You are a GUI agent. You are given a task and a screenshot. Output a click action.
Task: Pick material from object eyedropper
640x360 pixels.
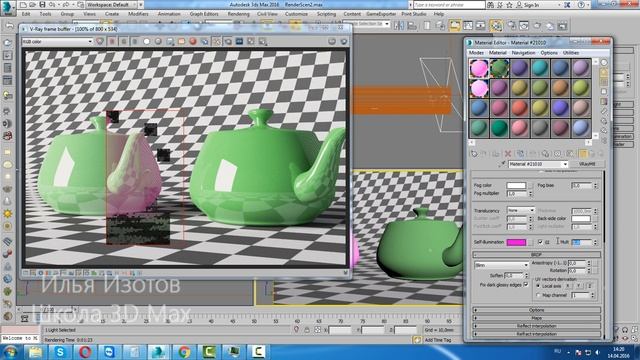[502, 163]
